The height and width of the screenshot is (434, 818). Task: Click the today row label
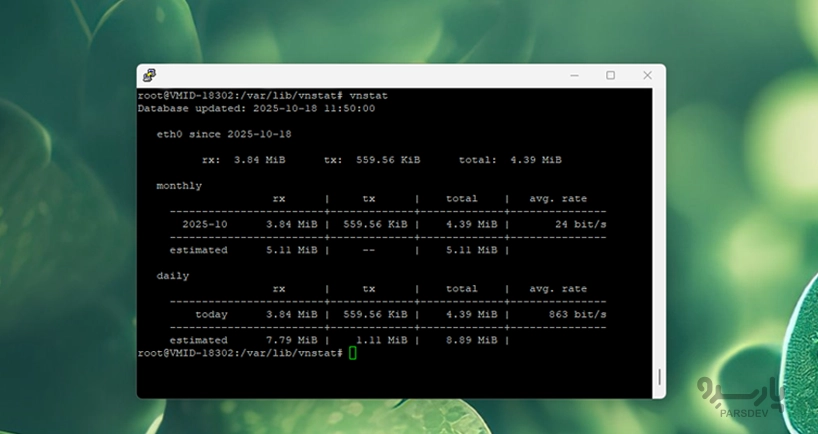point(212,314)
